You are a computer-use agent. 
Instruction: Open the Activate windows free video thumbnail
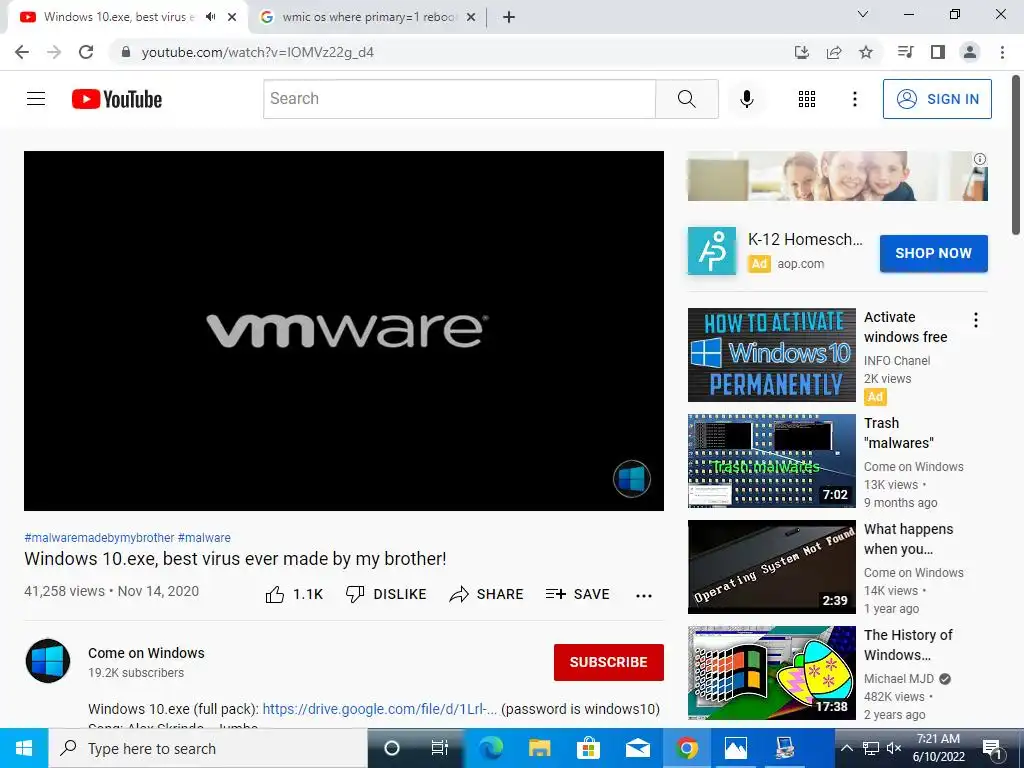tap(771, 355)
